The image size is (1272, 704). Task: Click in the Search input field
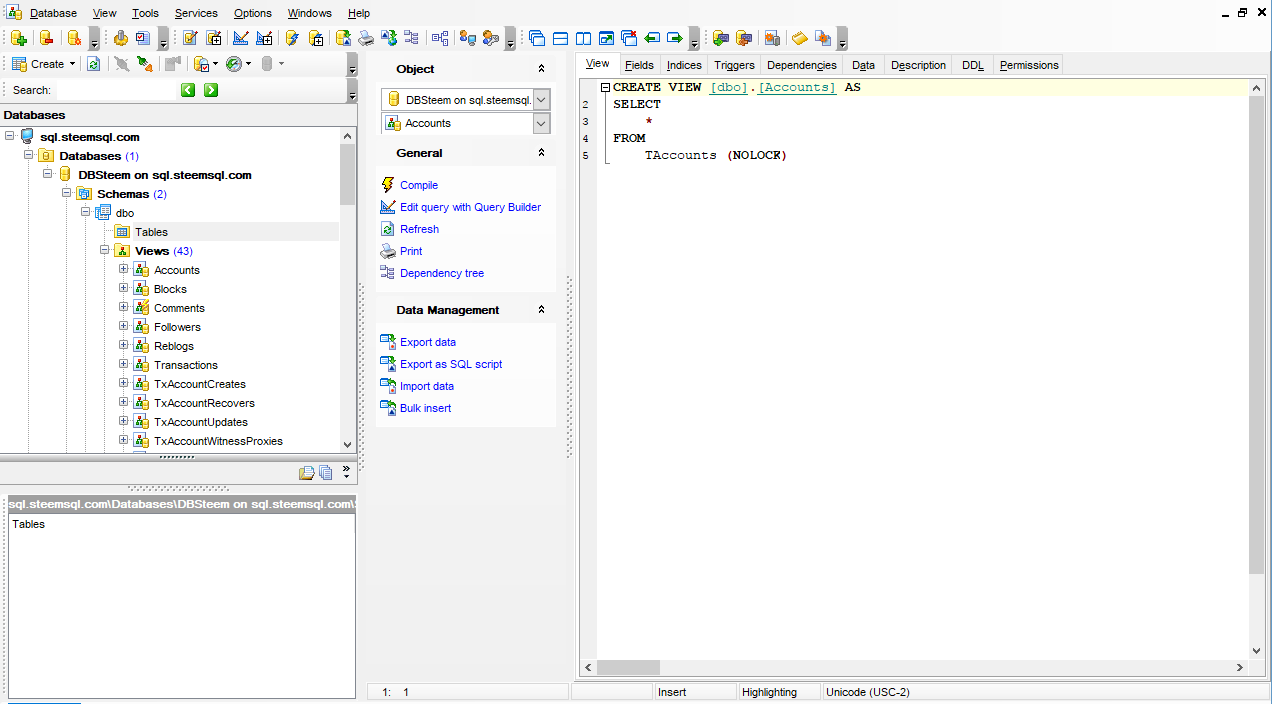pos(115,90)
